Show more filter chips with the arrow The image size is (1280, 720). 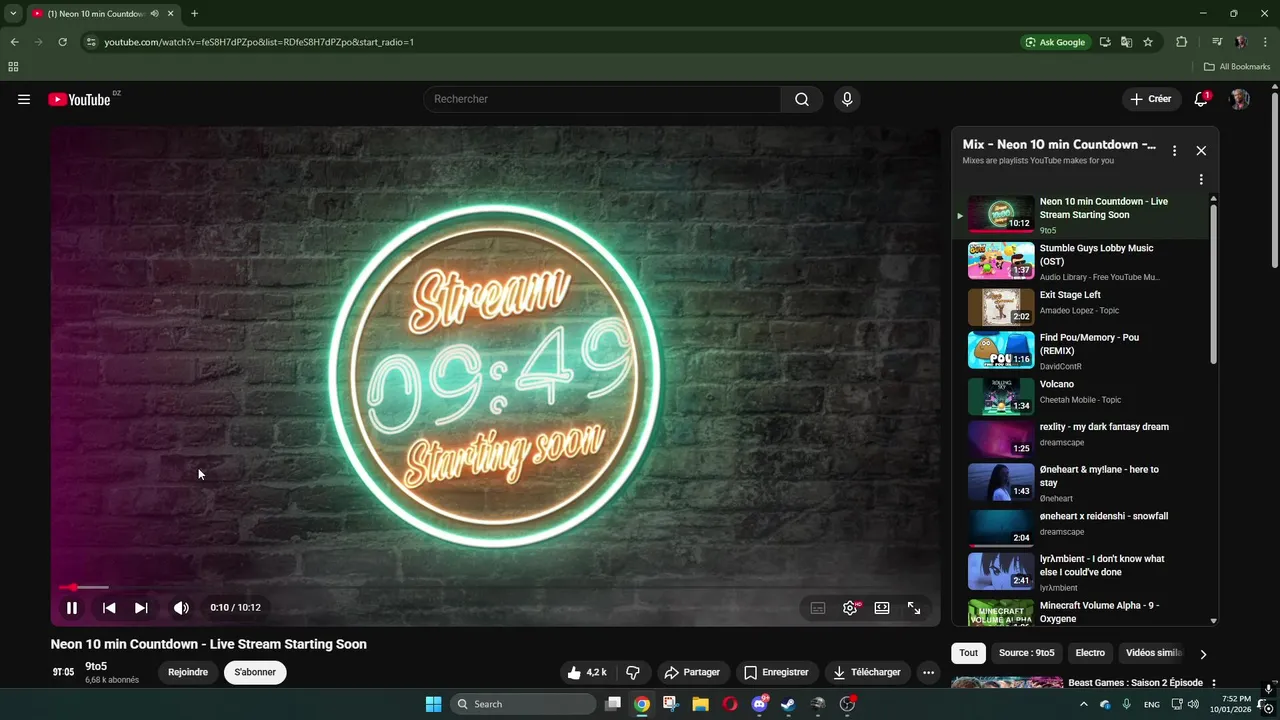coord(1203,654)
